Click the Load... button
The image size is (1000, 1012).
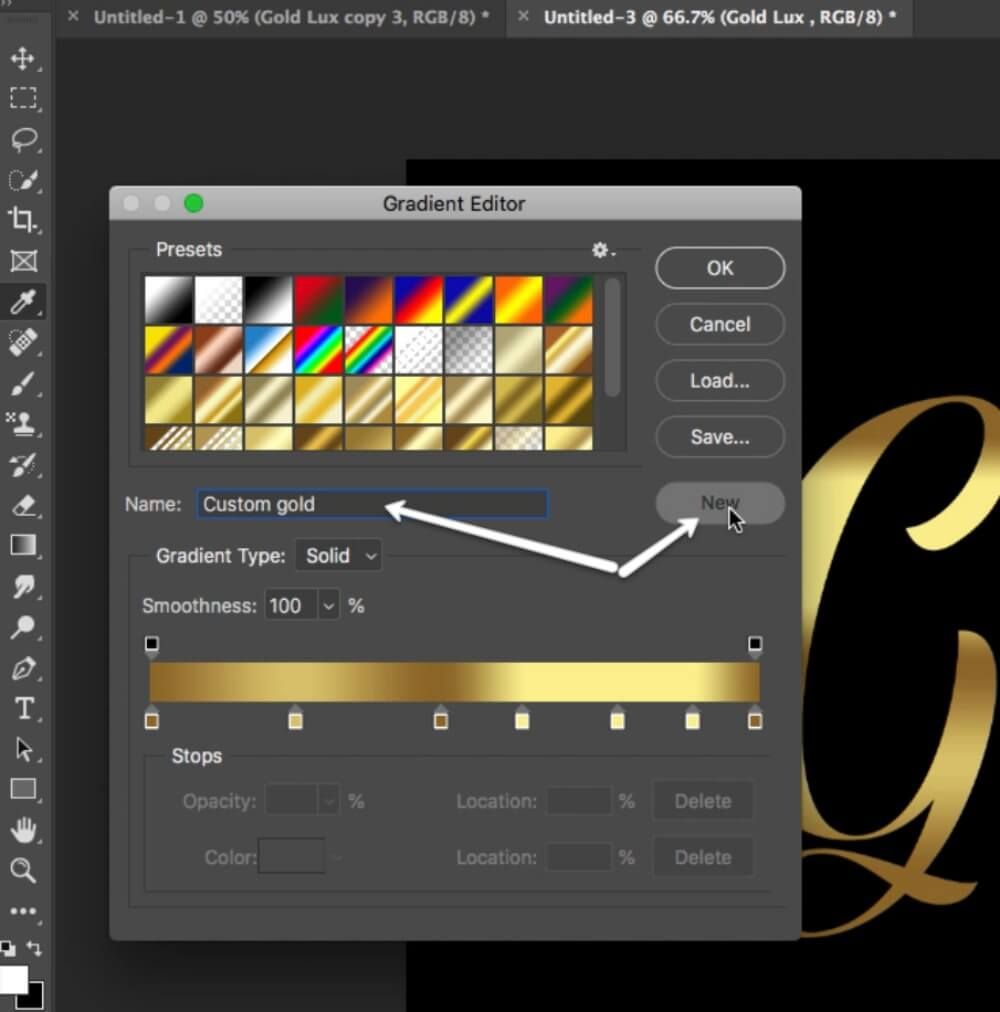point(720,381)
